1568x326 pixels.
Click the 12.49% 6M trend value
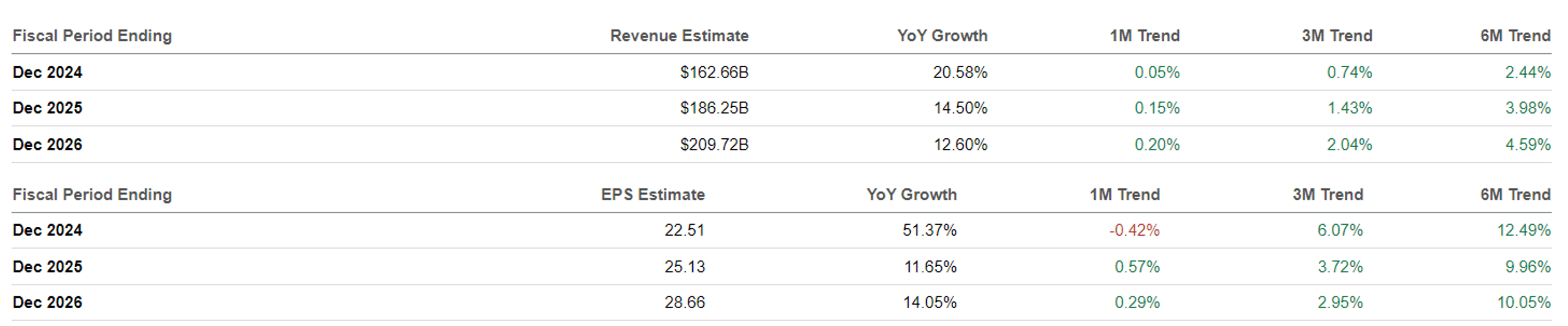[x=1523, y=231]
